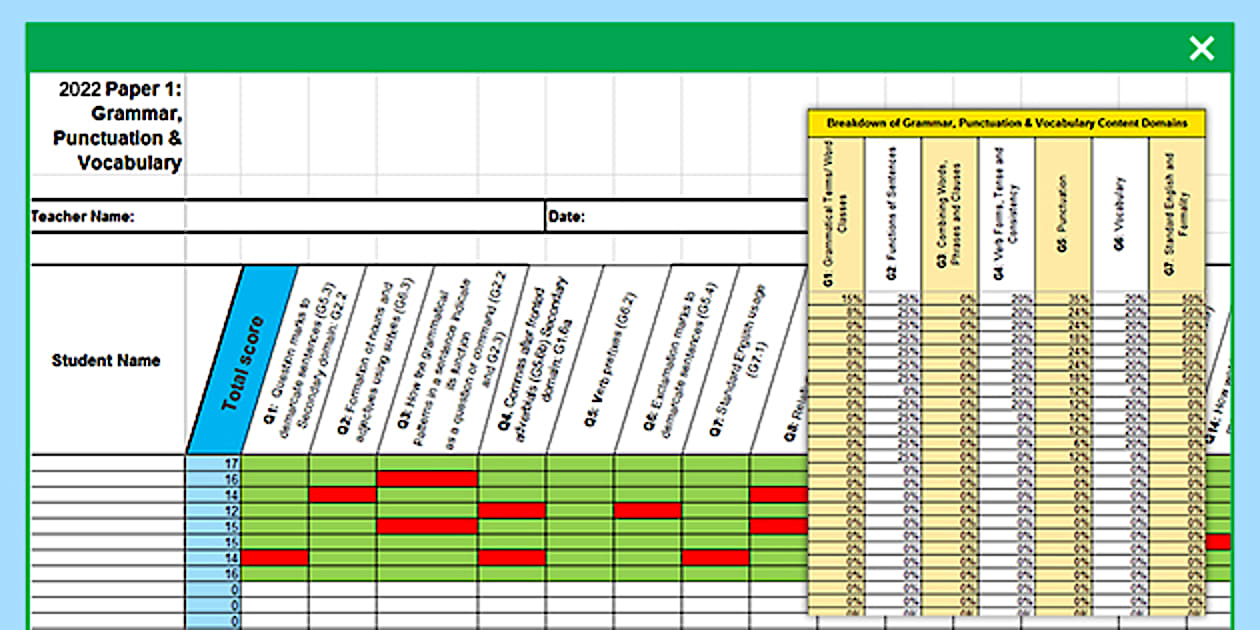Click the yellow Breakdown of Content Domains title
This screenshot has width=1260, height=630.
coord(1007,123)
